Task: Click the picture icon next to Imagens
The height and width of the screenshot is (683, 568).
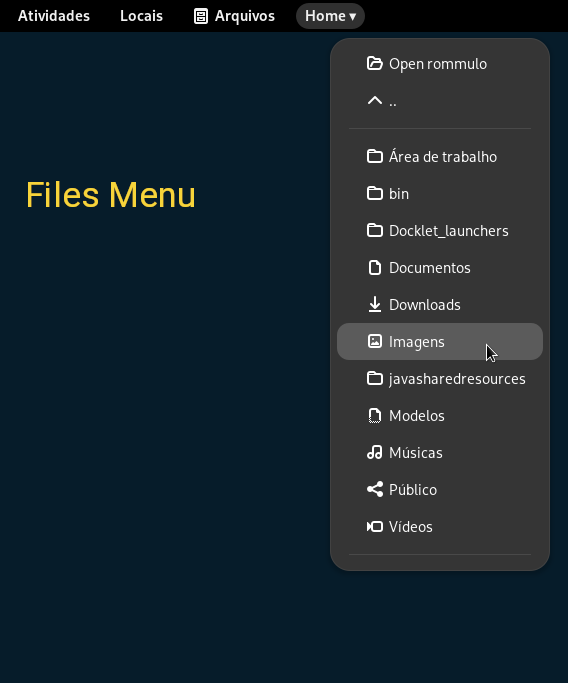Action: [375, 341]
